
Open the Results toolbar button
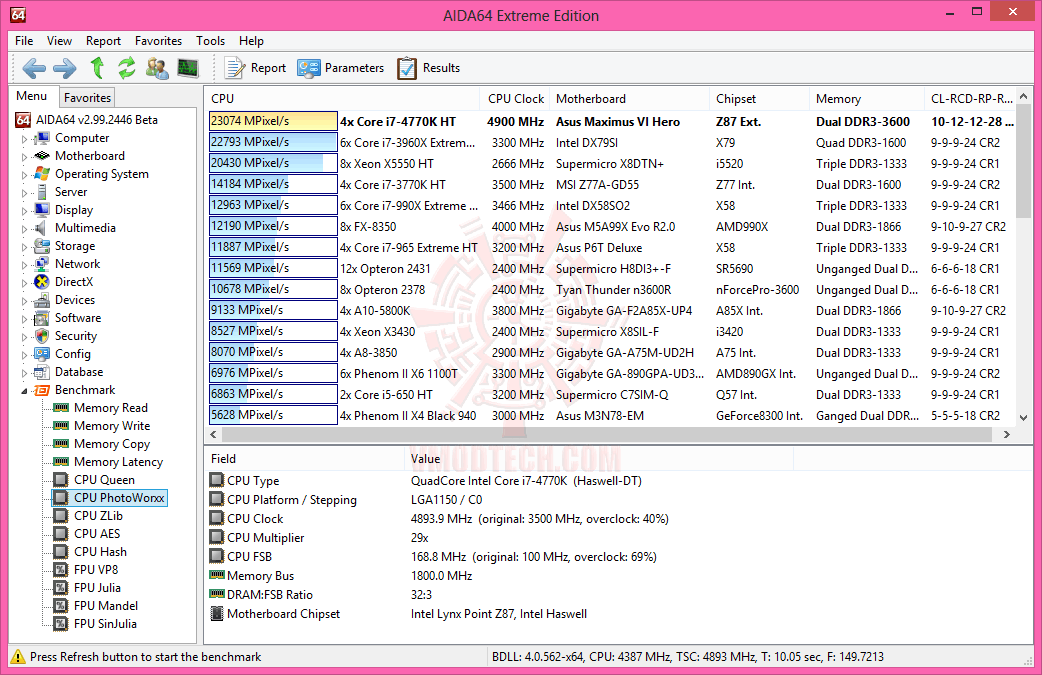pos(429,68)
